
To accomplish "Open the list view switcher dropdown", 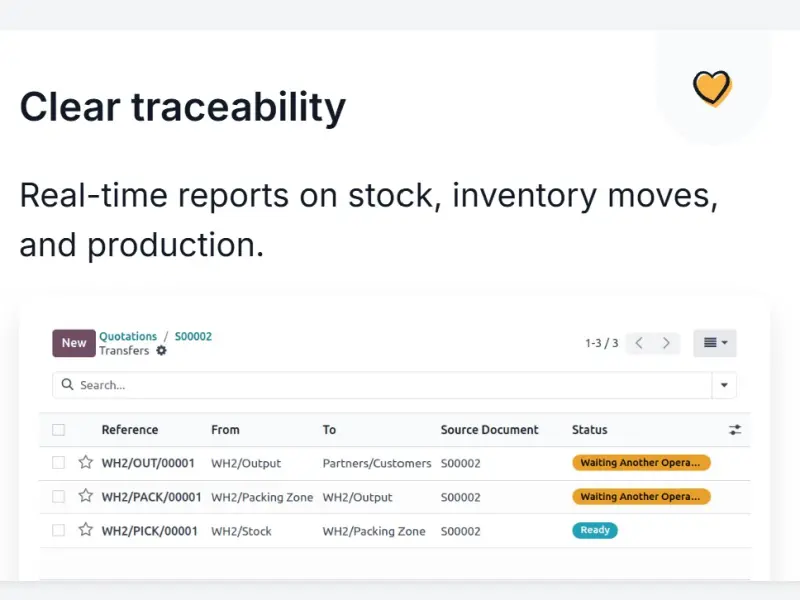I will tap(715, 343).
